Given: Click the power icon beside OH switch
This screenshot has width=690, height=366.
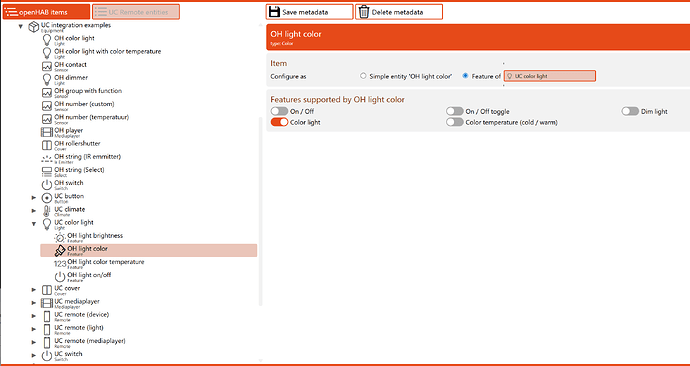Looking at the screenshot, I should (x=47, y=185).
